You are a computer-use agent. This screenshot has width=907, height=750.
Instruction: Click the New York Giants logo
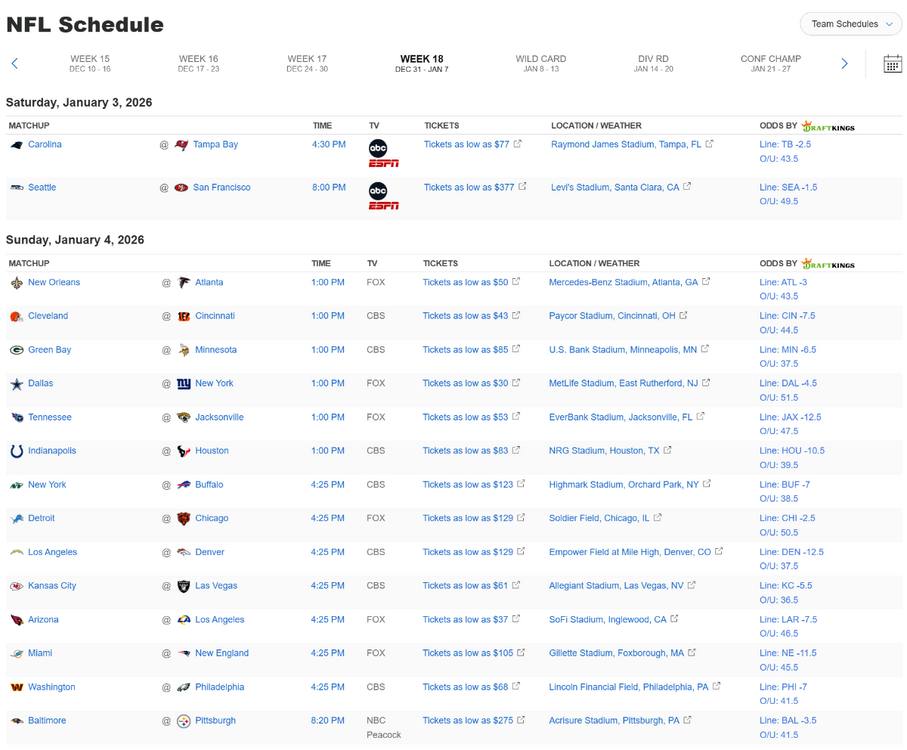[184, 383]
